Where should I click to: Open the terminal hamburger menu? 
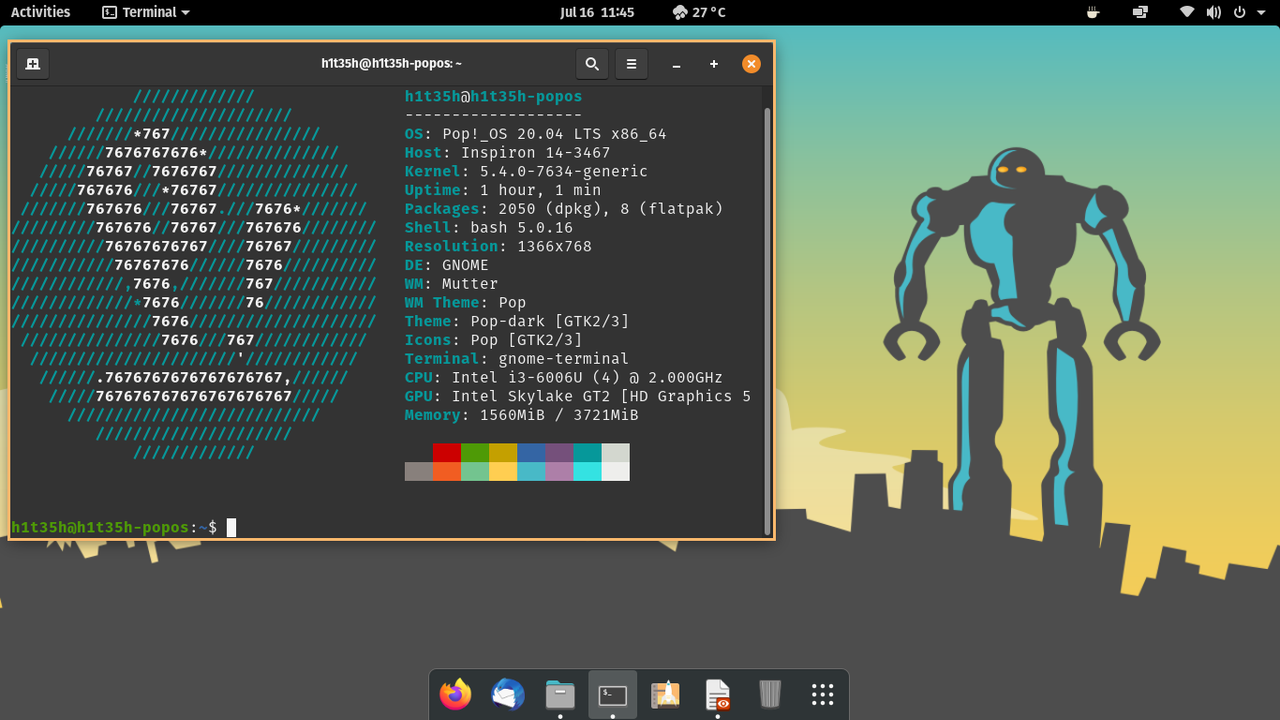tap(631, 64)
